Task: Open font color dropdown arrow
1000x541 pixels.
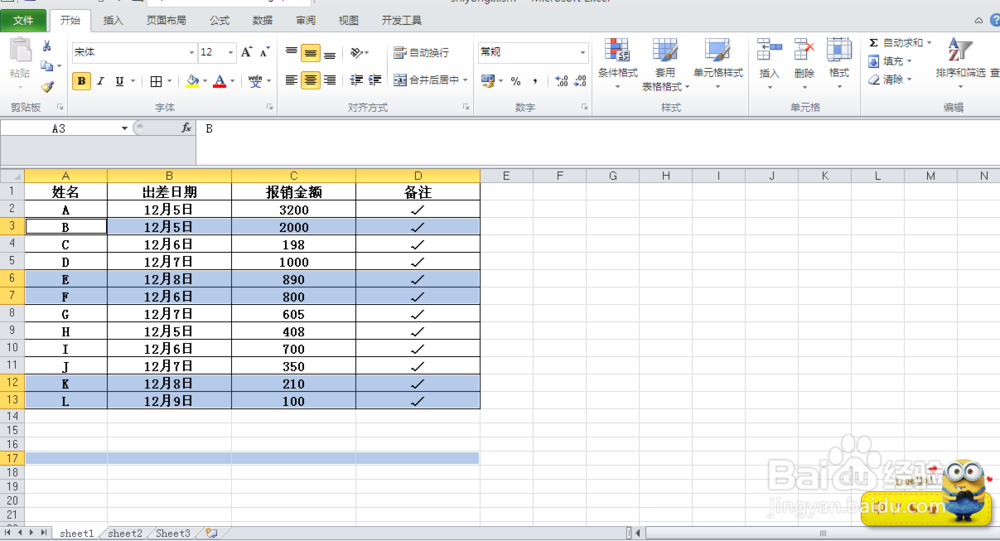Action: (232, 81)
